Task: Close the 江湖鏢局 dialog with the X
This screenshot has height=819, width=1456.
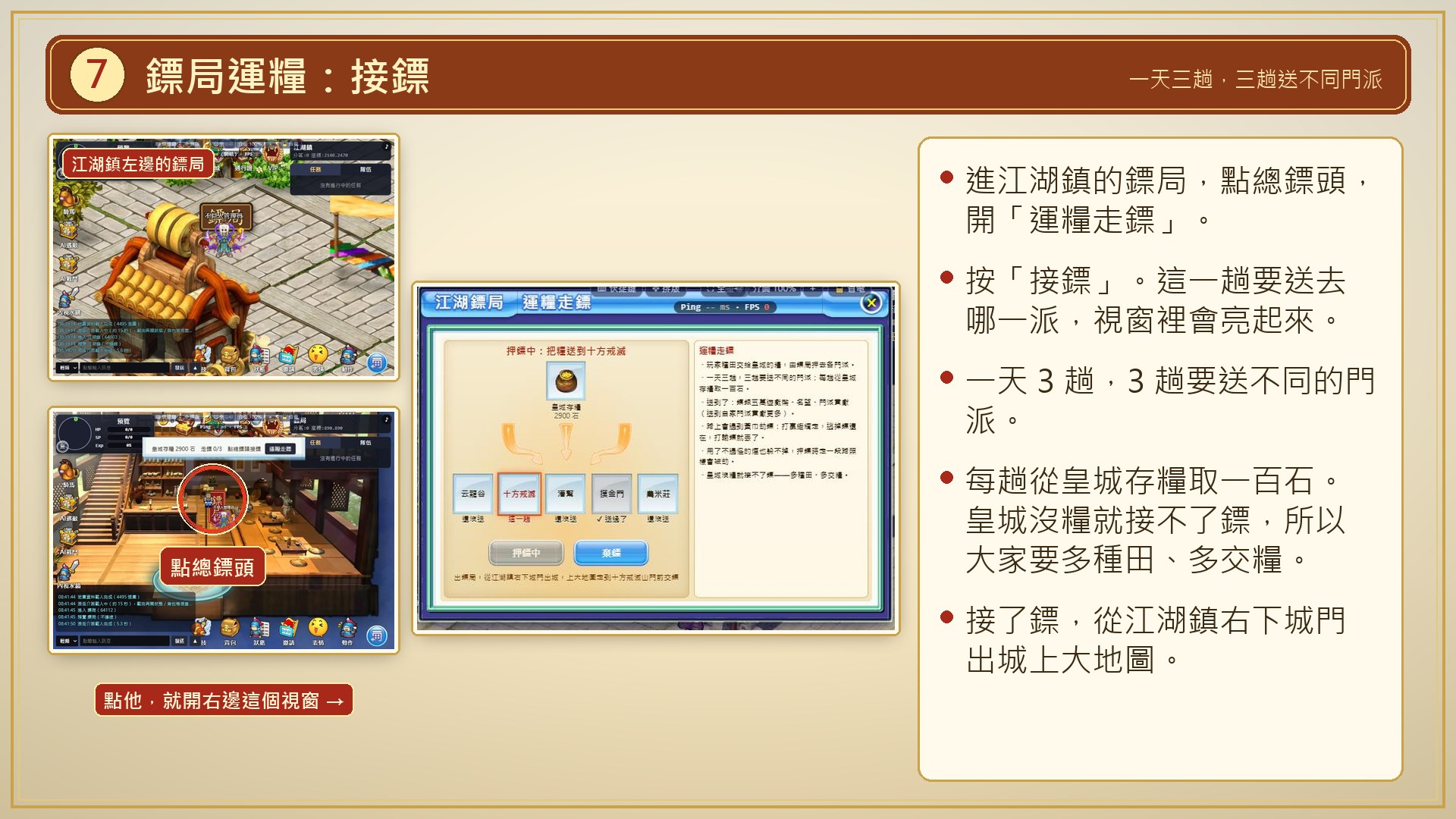Action: 871,303
